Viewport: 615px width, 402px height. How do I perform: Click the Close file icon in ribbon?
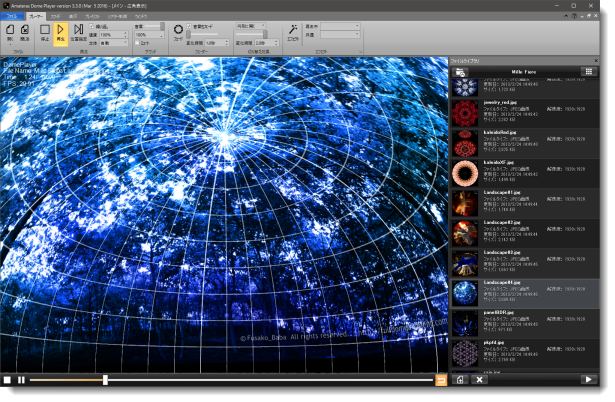(25, 30)
